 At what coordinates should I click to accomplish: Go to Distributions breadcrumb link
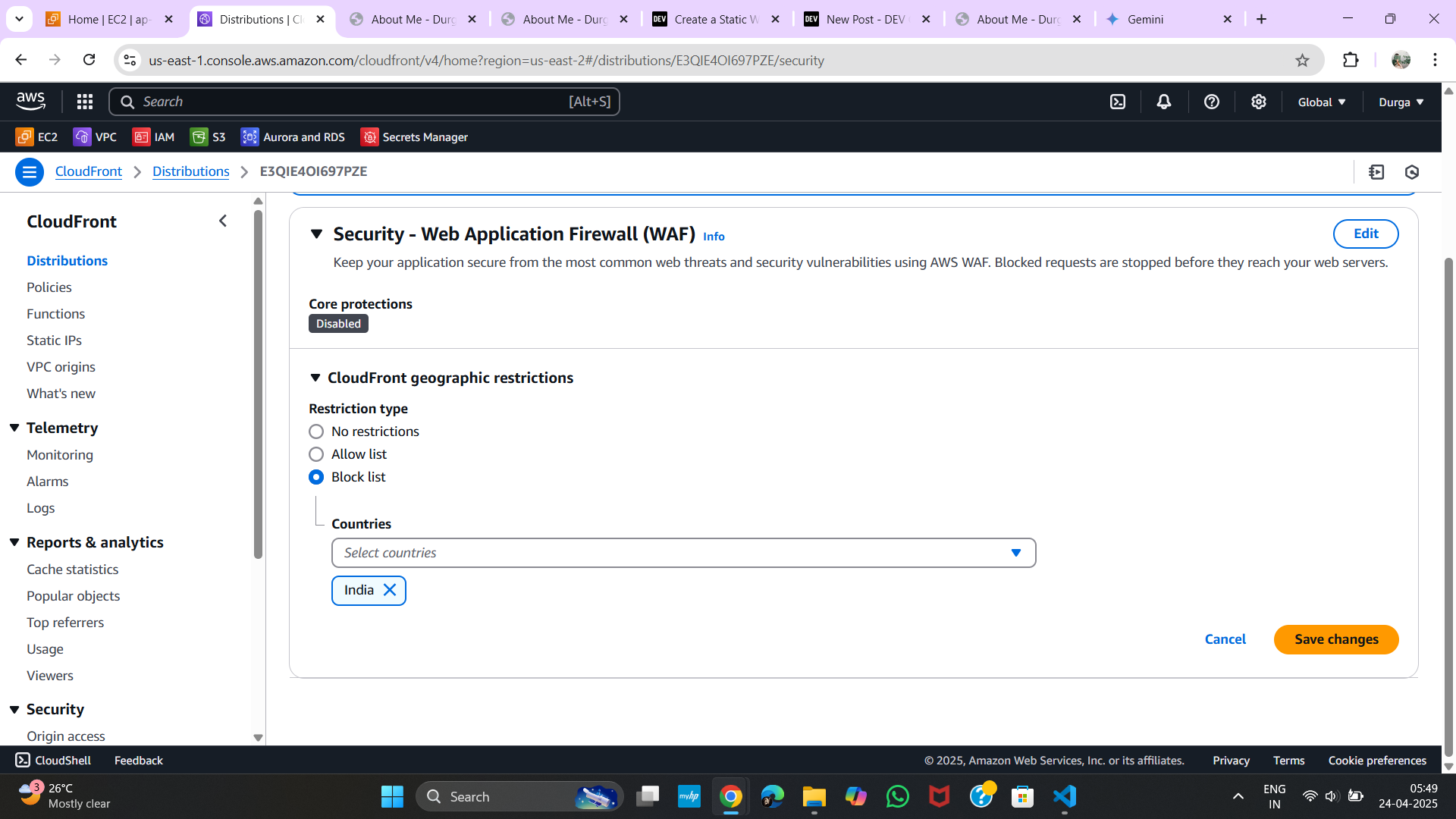click(x=191, y=171)
